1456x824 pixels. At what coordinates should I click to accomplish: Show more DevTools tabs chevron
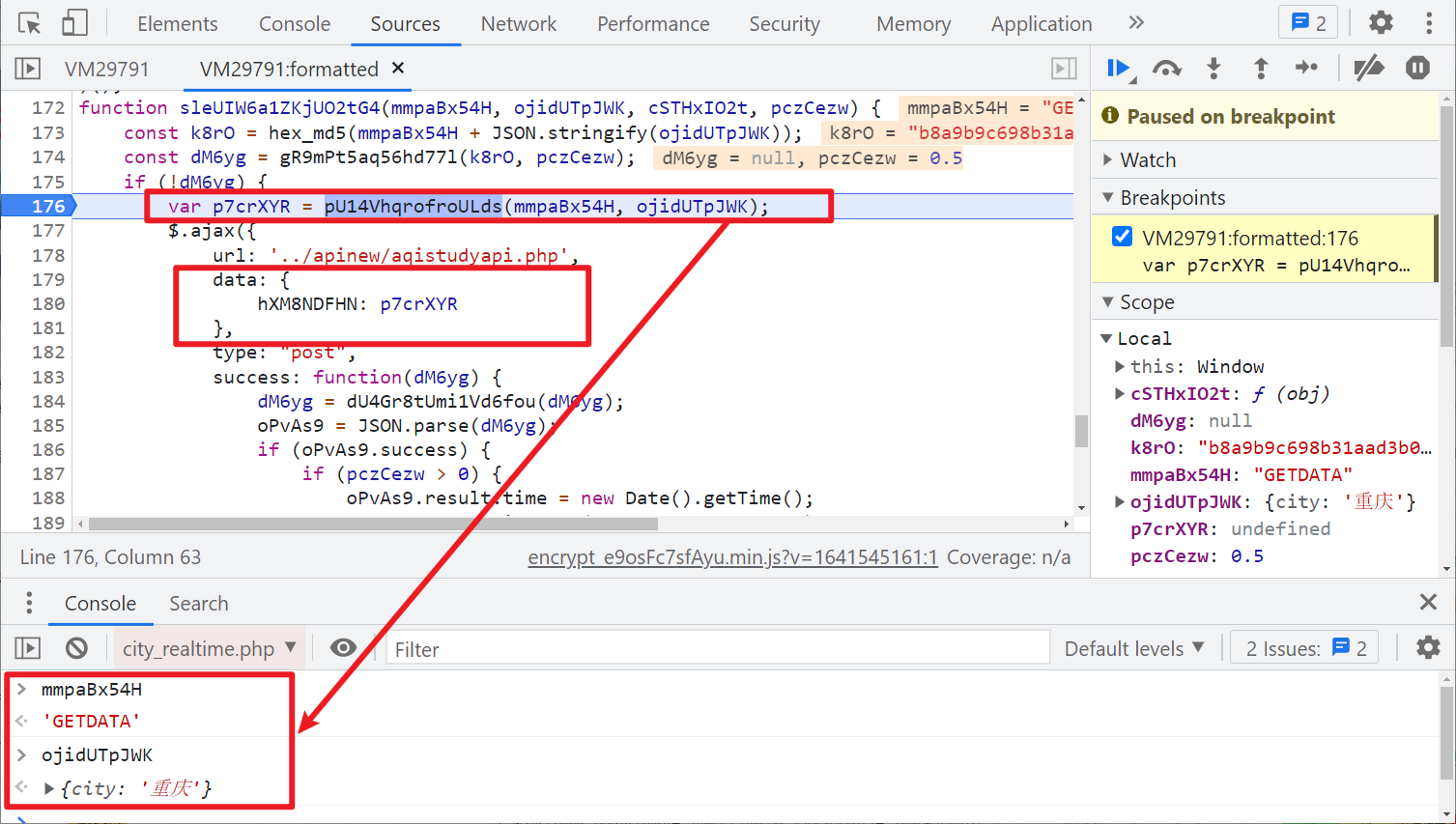pyautogui.click(x=1136, y=22)
